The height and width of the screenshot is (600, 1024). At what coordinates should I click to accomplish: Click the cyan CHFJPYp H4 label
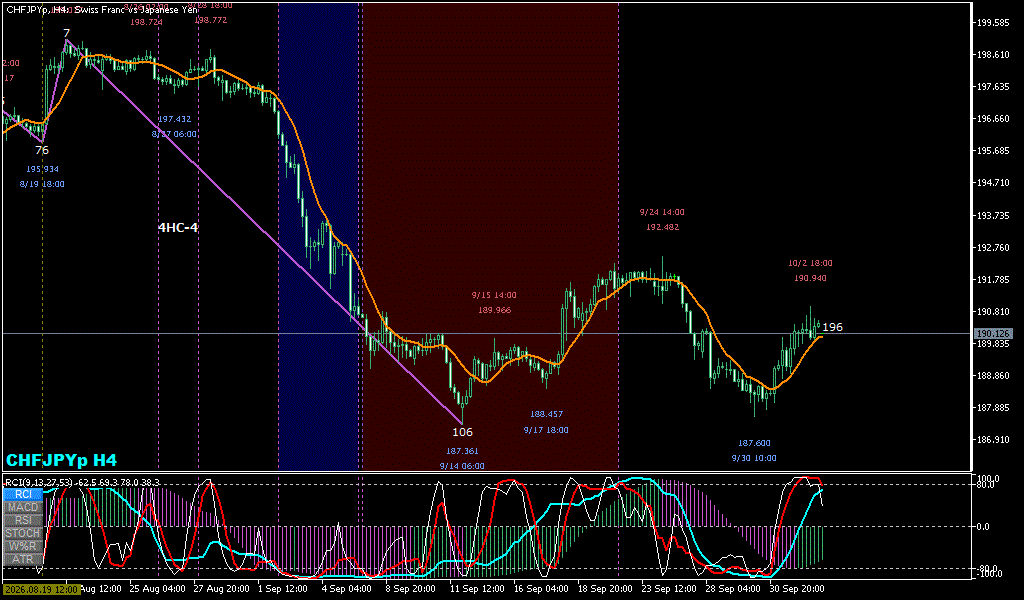click(x=61, y=460)
